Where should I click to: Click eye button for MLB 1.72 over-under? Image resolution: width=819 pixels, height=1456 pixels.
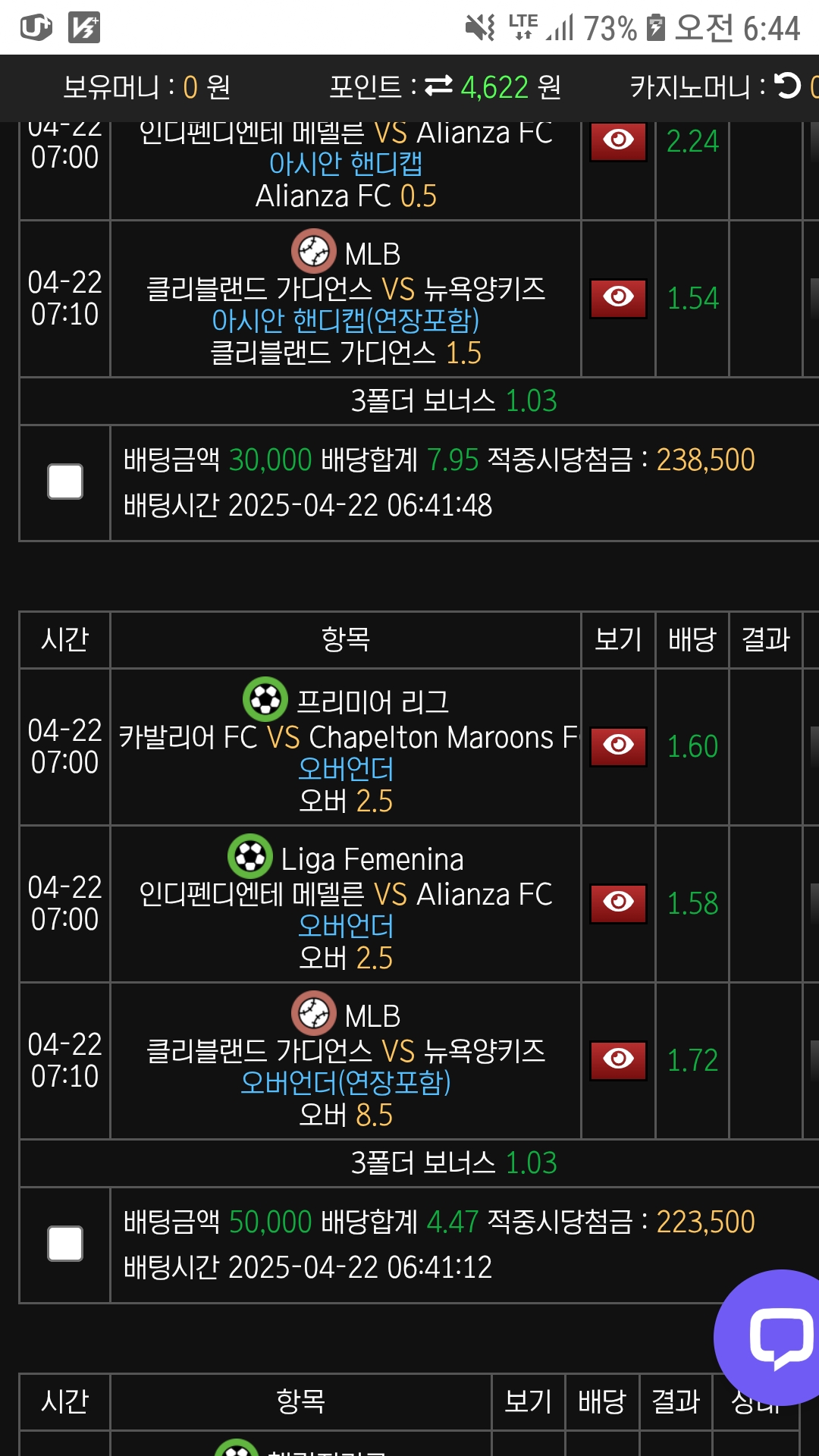[x=618, y=1060]
